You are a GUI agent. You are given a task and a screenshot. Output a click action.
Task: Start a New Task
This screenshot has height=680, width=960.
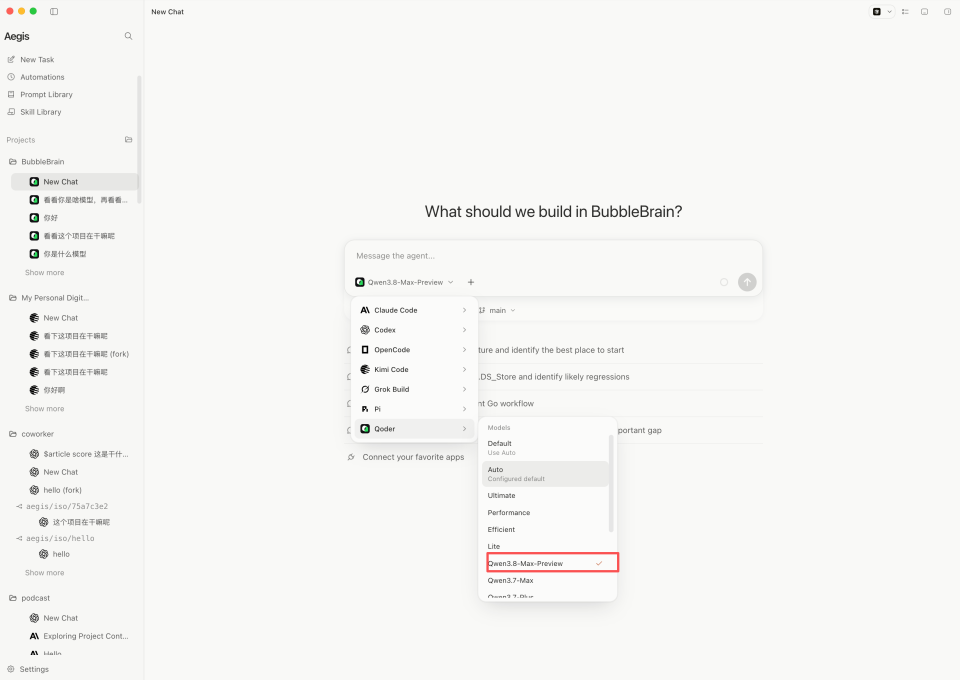click(x=37, y=59)
